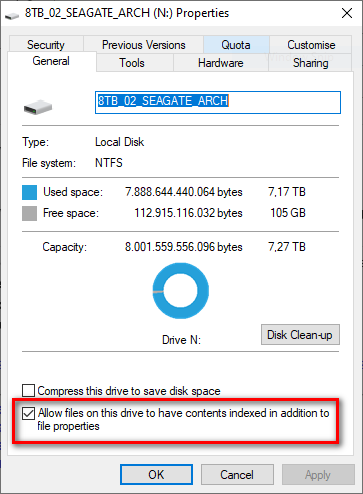
Task: Click the blue Used space color square
Action: 29,193
